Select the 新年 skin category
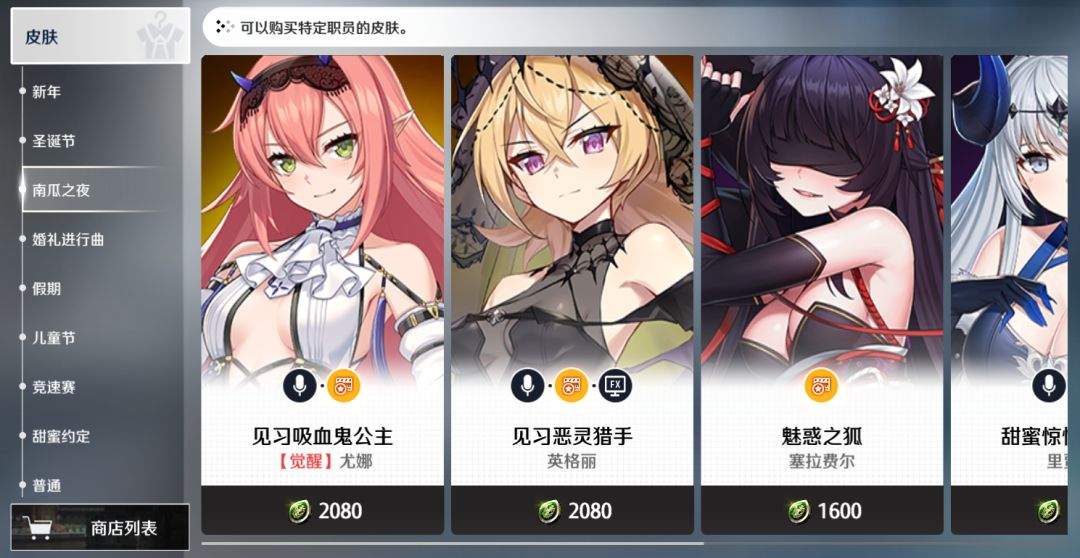The height and width of the screenshot is (558, 1080). [47, 92]
